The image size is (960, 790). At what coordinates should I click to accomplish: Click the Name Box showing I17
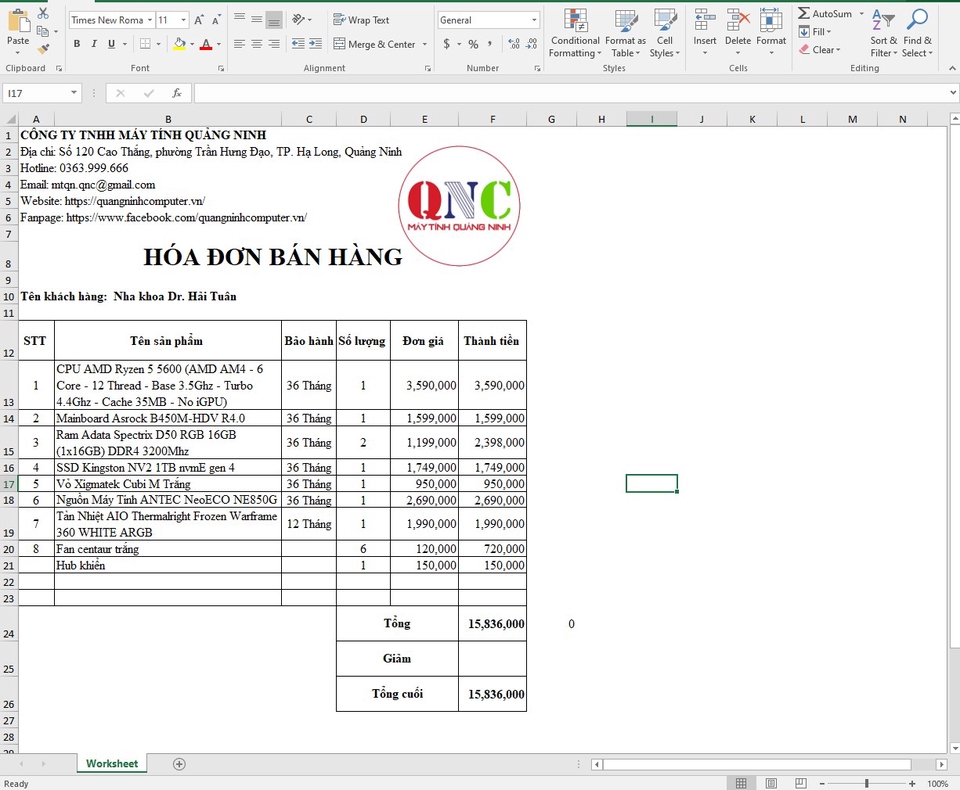pos(42,93)
